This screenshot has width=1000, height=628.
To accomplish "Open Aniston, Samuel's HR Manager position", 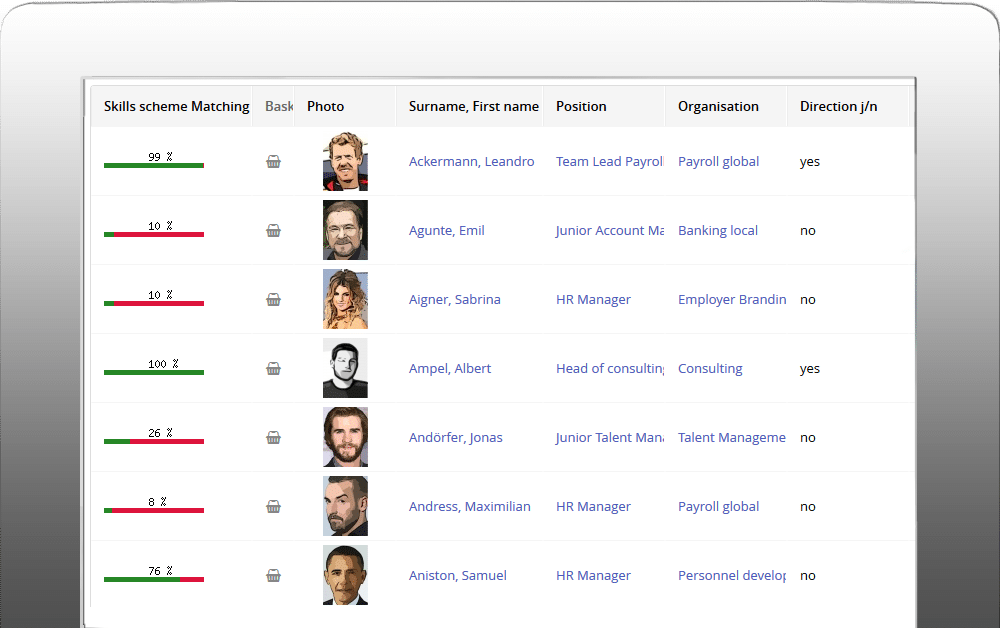I will click(593, 576).
